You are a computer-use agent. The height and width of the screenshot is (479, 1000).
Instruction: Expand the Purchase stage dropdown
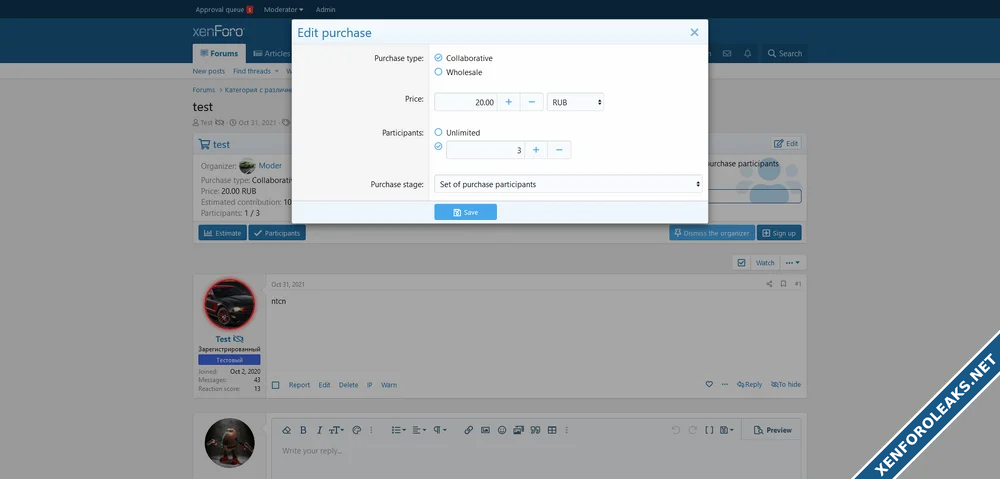coord(569,184)
